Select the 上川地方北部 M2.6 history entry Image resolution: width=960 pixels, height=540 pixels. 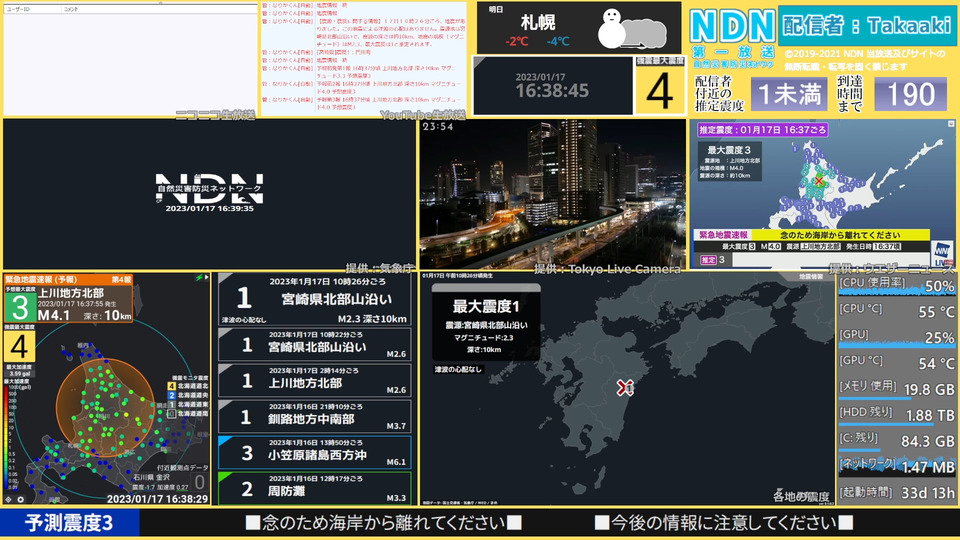(315, 380)
